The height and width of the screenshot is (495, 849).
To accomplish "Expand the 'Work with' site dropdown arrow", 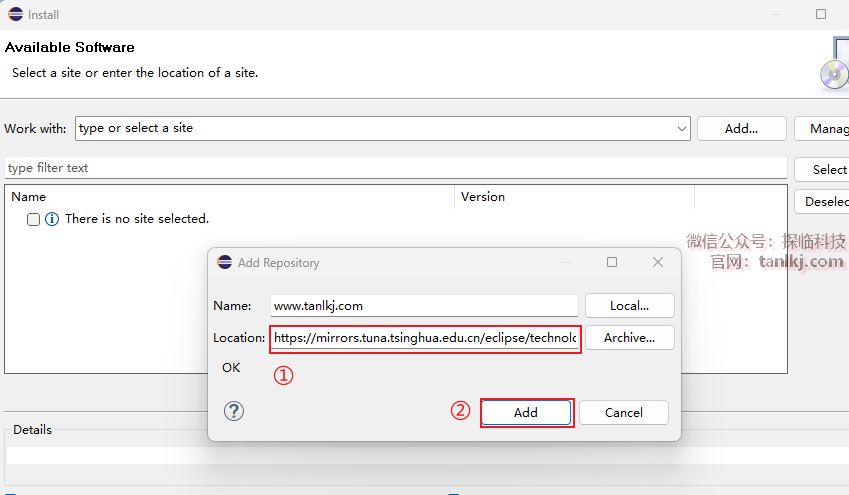I will point(682,129).
